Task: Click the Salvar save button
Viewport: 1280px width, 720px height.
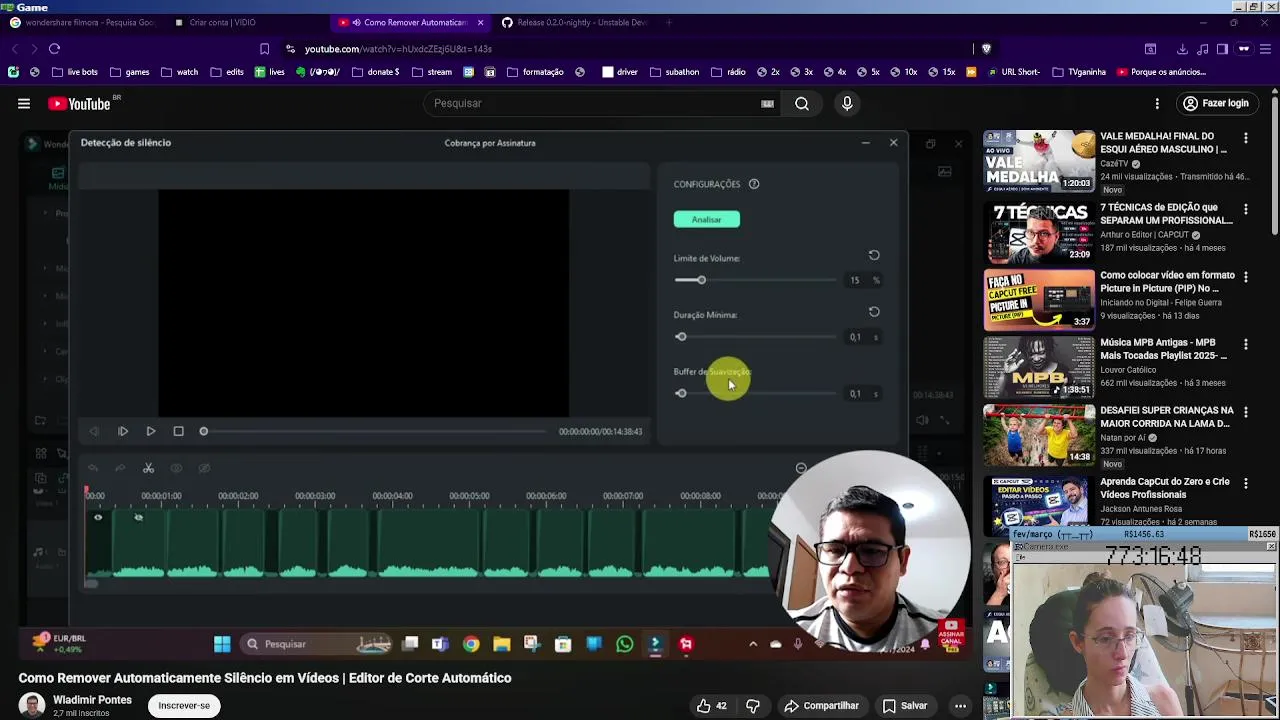Action: coord(905,706)
